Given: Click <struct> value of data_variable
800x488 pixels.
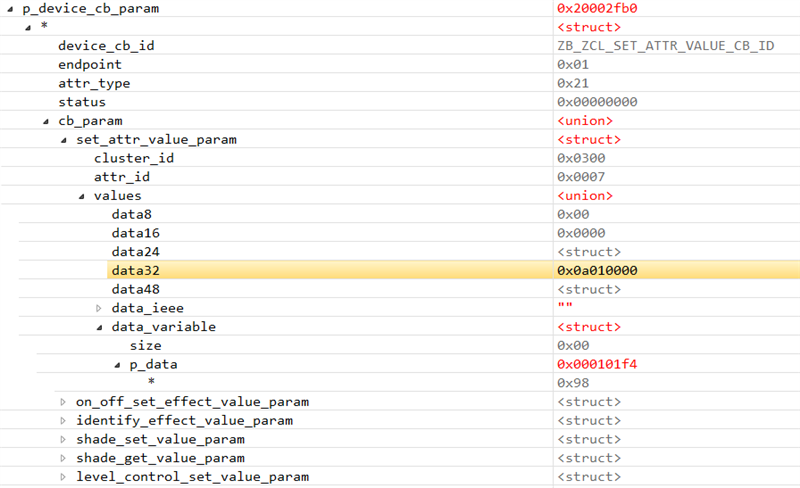Looking at the screenshot, I should 589,327.
